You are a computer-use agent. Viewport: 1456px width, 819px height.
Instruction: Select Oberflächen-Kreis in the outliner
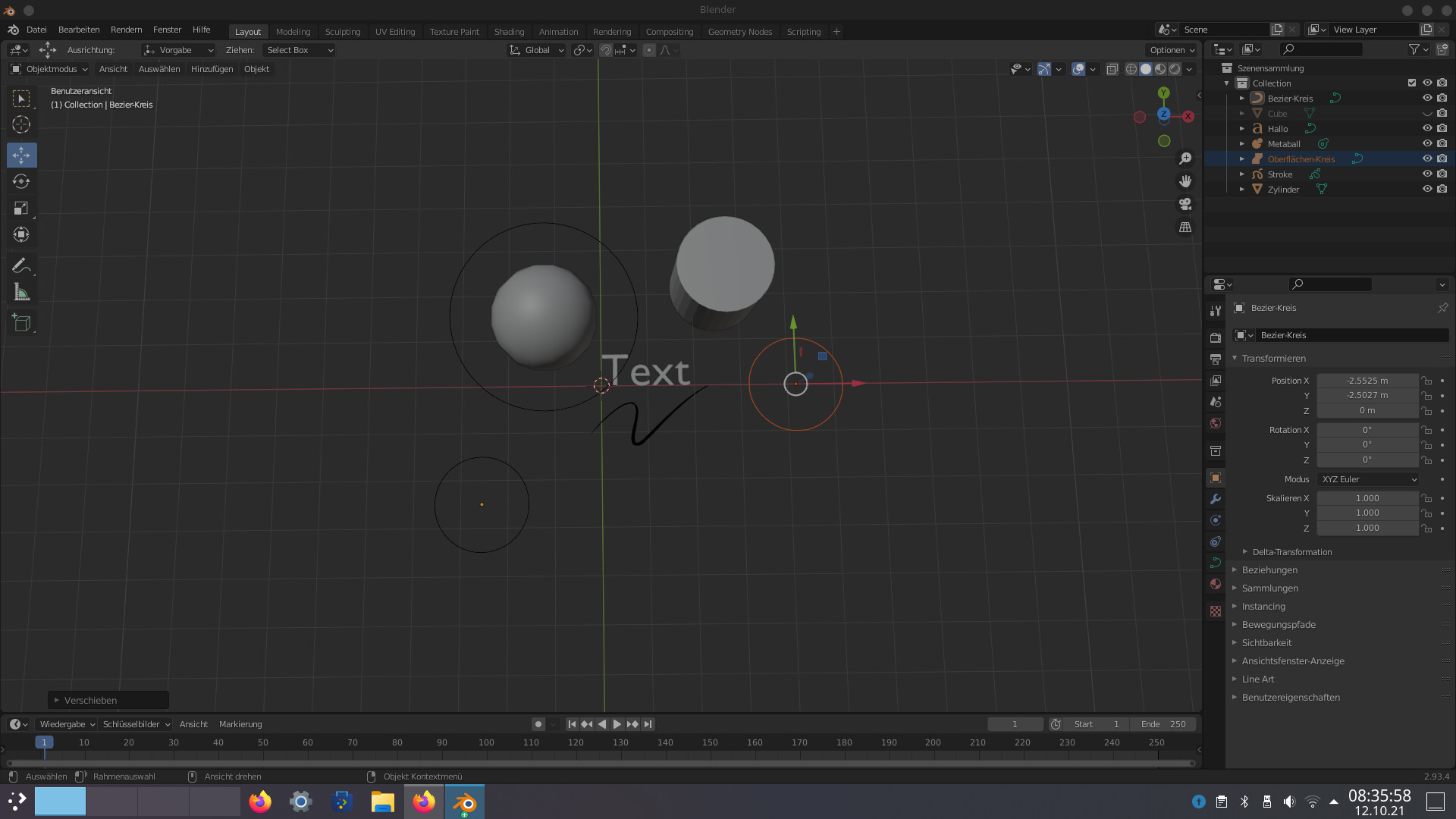pos(1301,159)
